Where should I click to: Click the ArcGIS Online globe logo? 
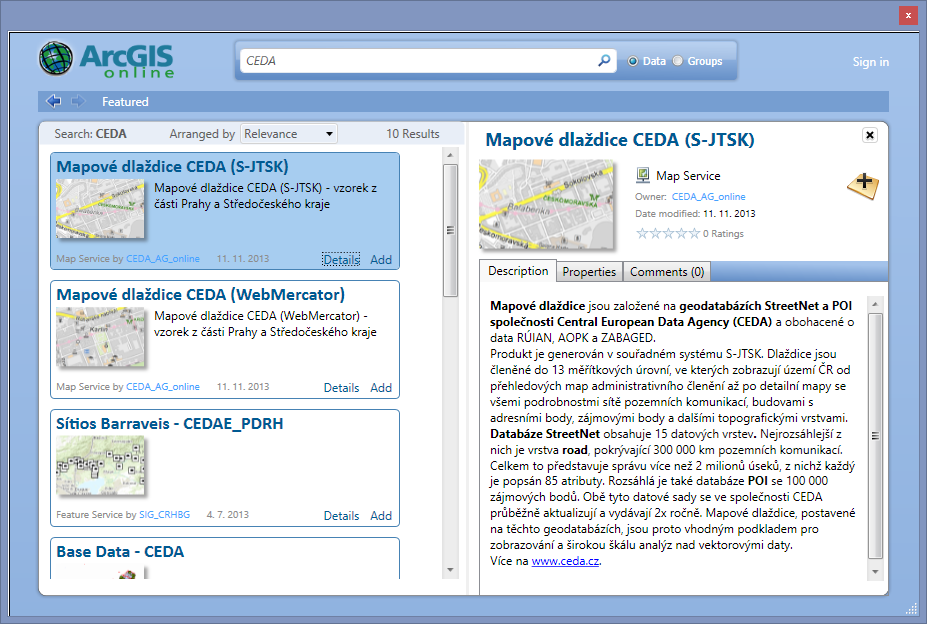tap(56, 59)
